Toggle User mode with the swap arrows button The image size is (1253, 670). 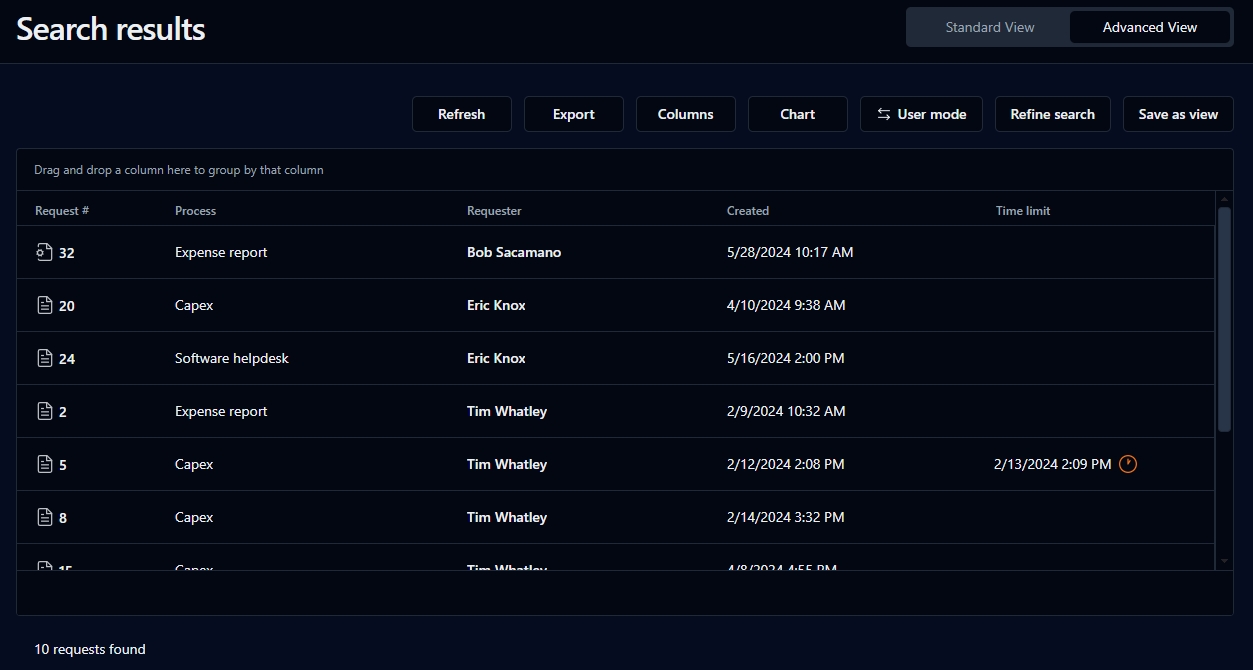point(921,114)
